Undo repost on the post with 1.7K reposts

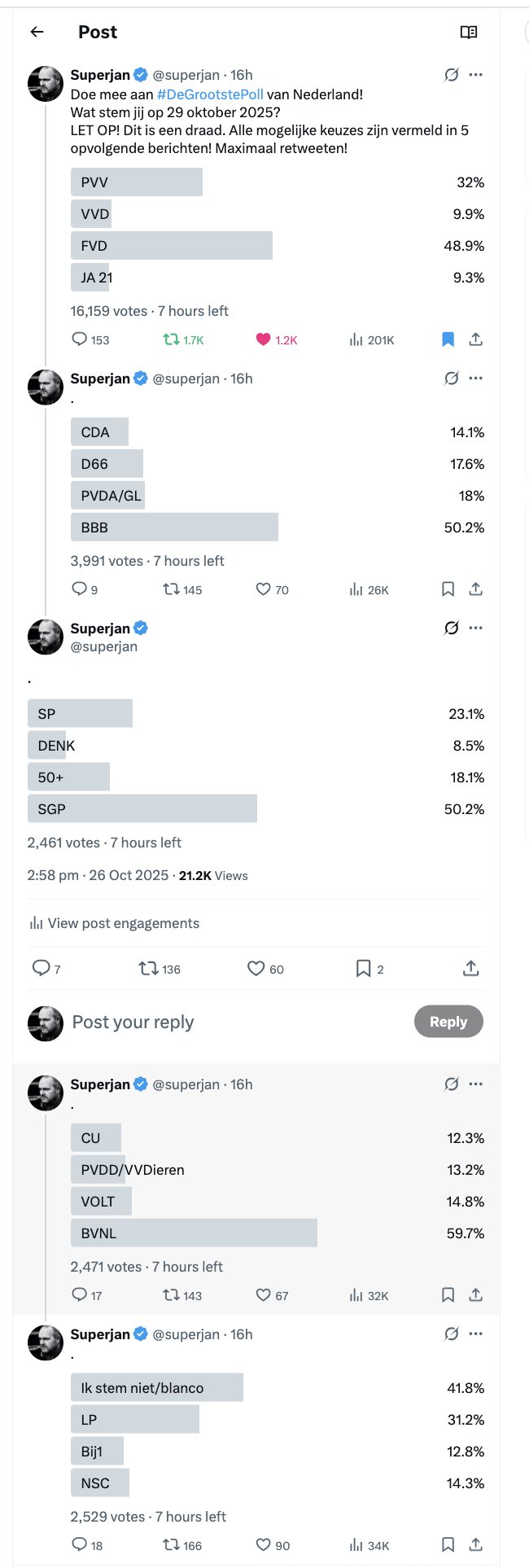(172, 339)
